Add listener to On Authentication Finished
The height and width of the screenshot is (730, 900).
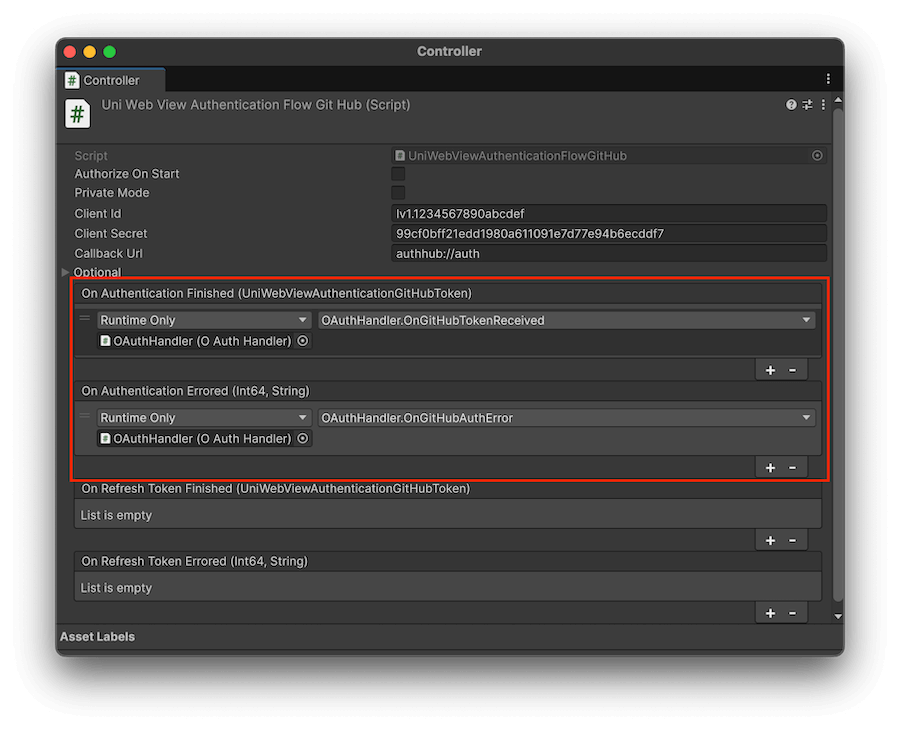click(770, 370)
